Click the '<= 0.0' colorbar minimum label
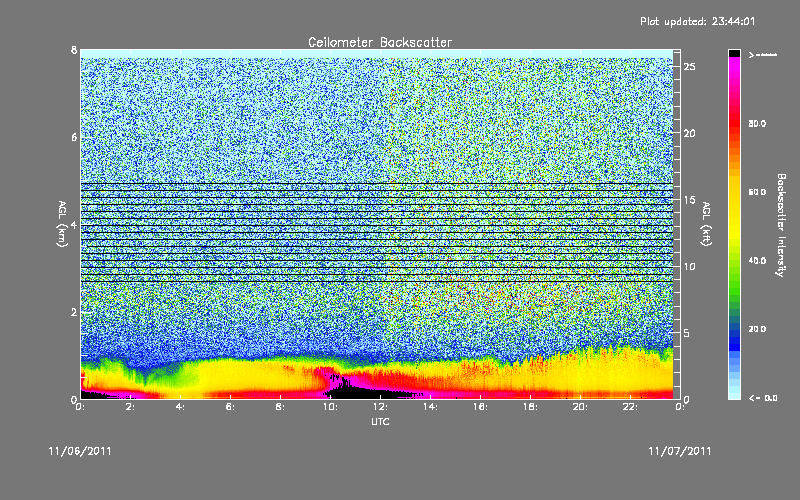 (x=763, y=398)
